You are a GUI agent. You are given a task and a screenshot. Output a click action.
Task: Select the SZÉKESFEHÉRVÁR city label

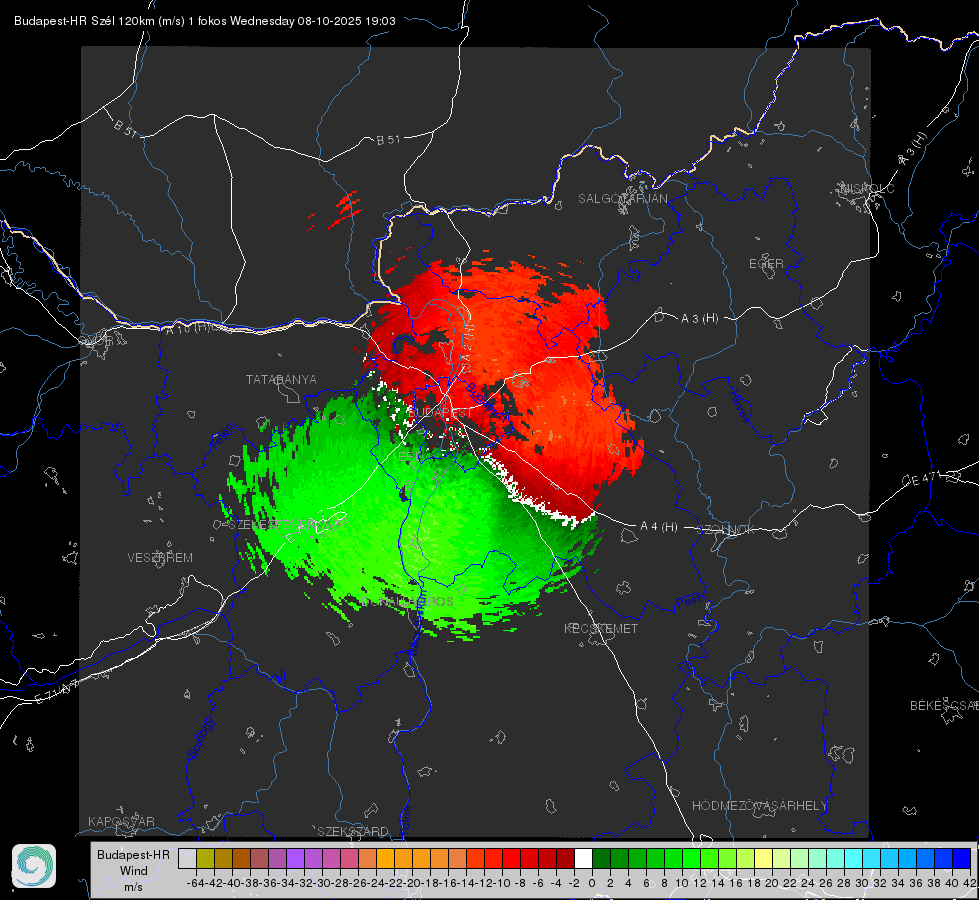tap(285, 525)
